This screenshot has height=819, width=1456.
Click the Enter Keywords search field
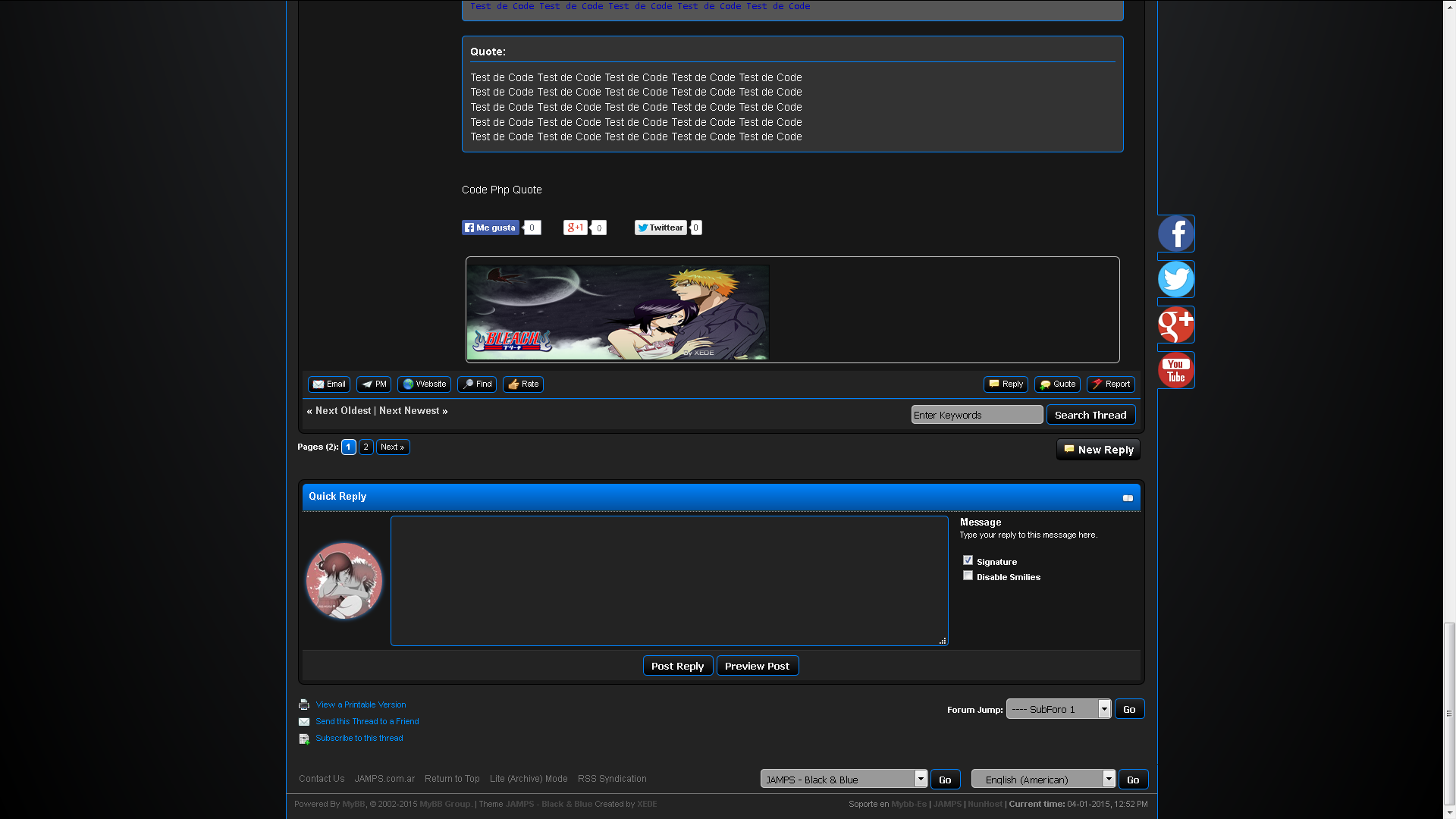tap(976, 415)
